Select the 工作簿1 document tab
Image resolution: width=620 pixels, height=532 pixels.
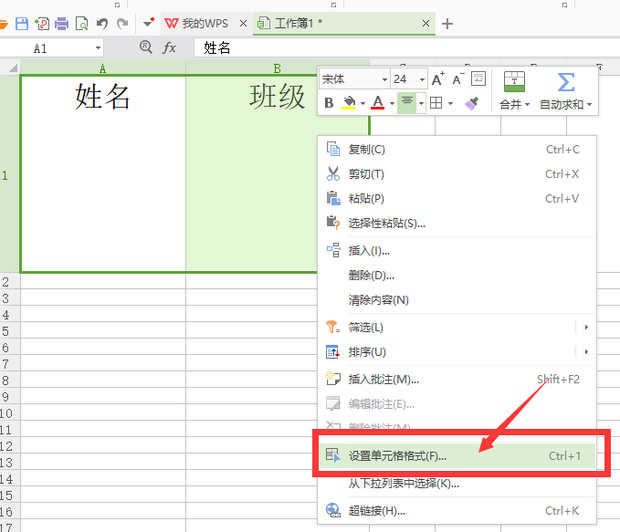(291, 24)
